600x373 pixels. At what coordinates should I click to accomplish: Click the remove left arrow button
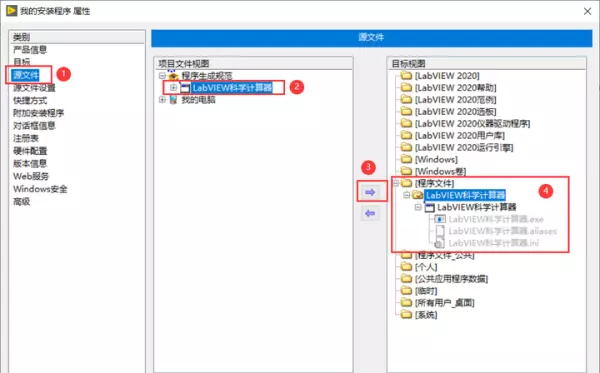370,213
